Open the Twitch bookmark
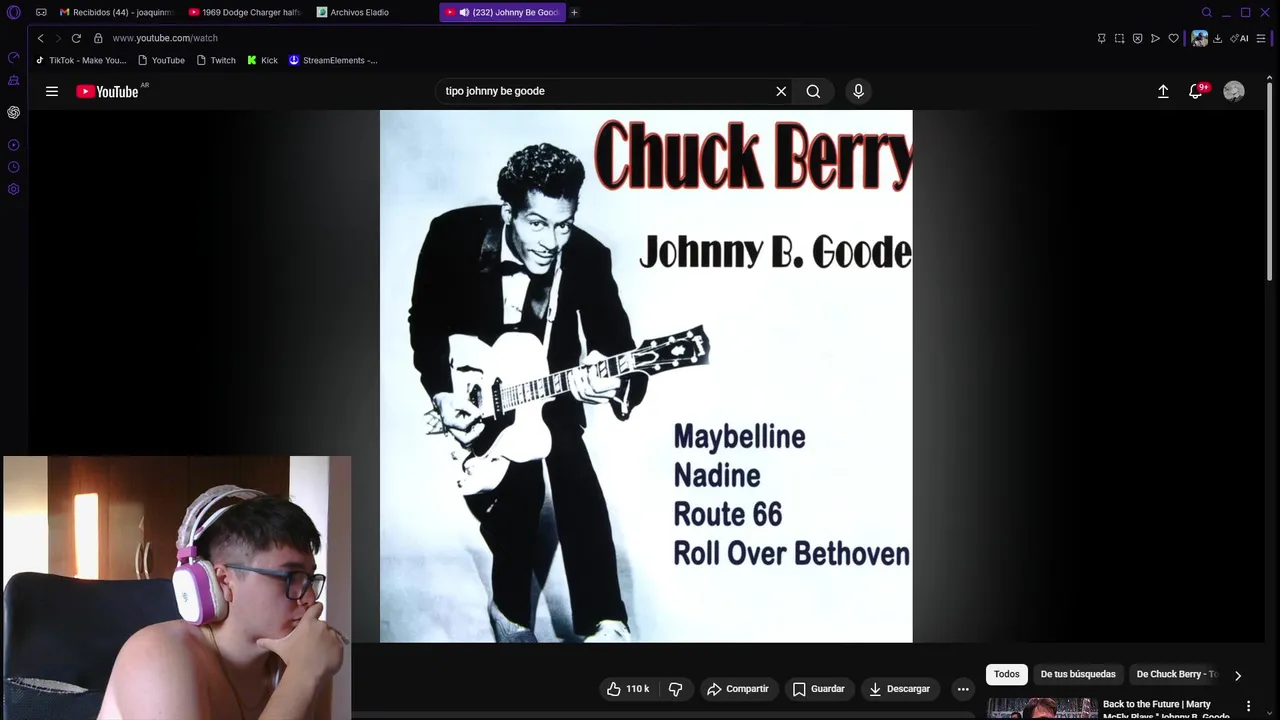 pos(216,60)
